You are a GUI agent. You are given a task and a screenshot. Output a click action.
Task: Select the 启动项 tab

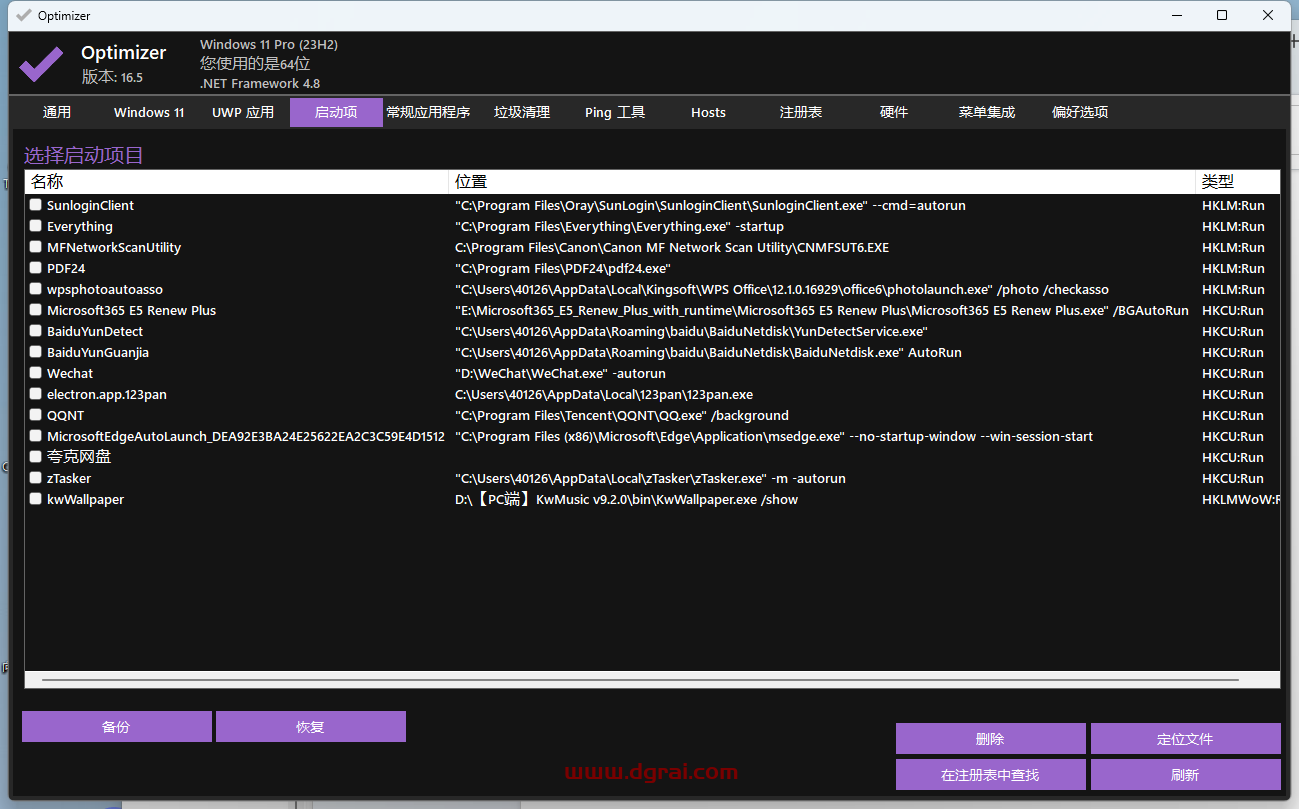click(x=336, y=112)
